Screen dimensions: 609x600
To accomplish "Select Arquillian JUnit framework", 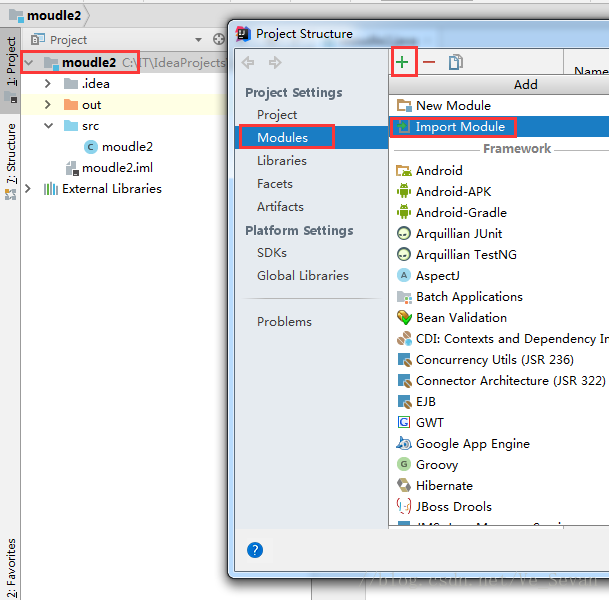I will (x=499, y=233).
